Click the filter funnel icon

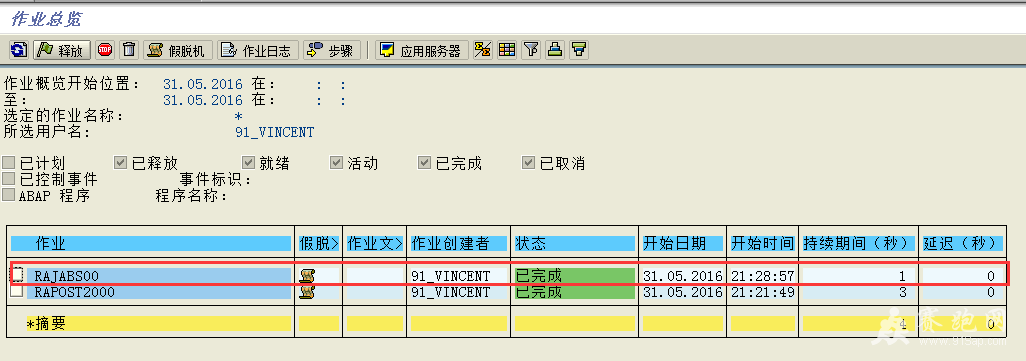[x=531, y=50]
